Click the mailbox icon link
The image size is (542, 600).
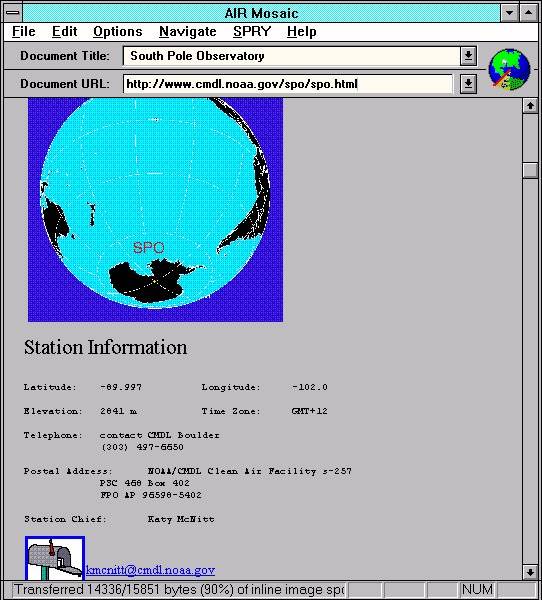point(55,558)
